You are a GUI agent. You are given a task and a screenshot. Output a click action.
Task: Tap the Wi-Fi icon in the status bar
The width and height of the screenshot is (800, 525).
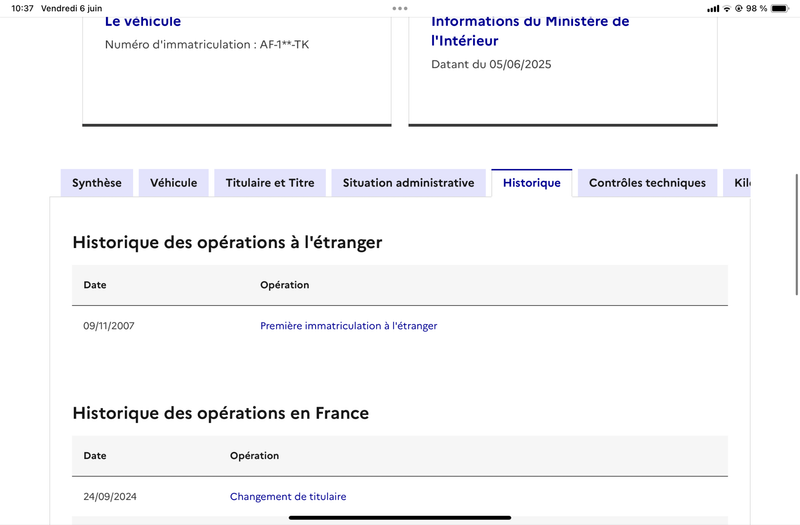point(727,8)
